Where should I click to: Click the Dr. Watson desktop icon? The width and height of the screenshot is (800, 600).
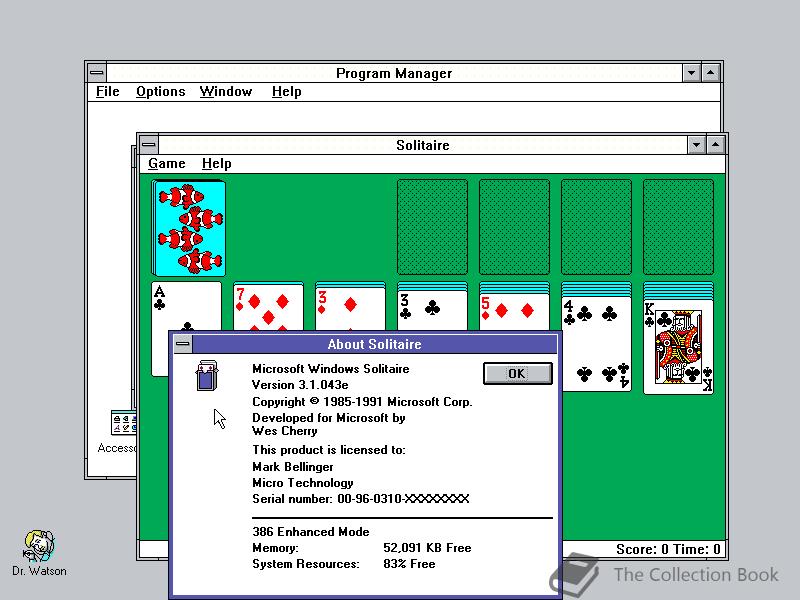click(39, 554)
